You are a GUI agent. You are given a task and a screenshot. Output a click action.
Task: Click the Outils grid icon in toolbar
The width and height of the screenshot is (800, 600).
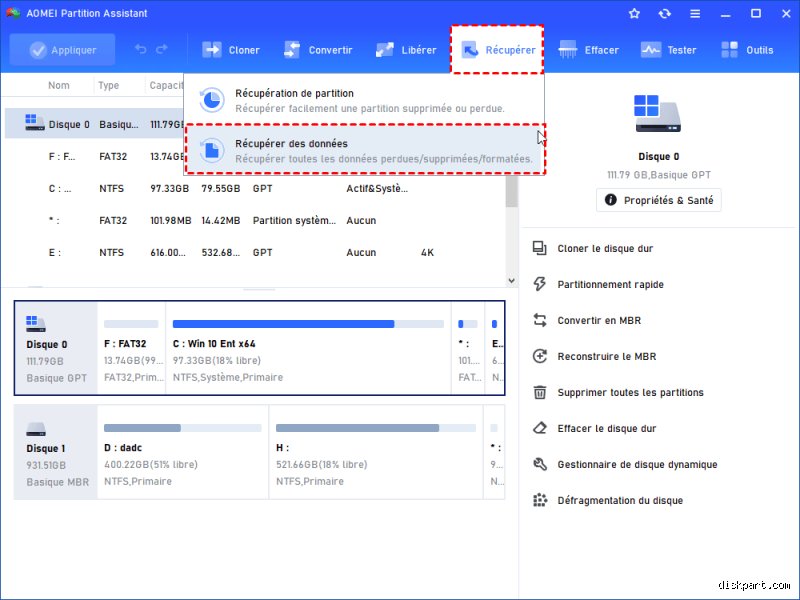730,50
